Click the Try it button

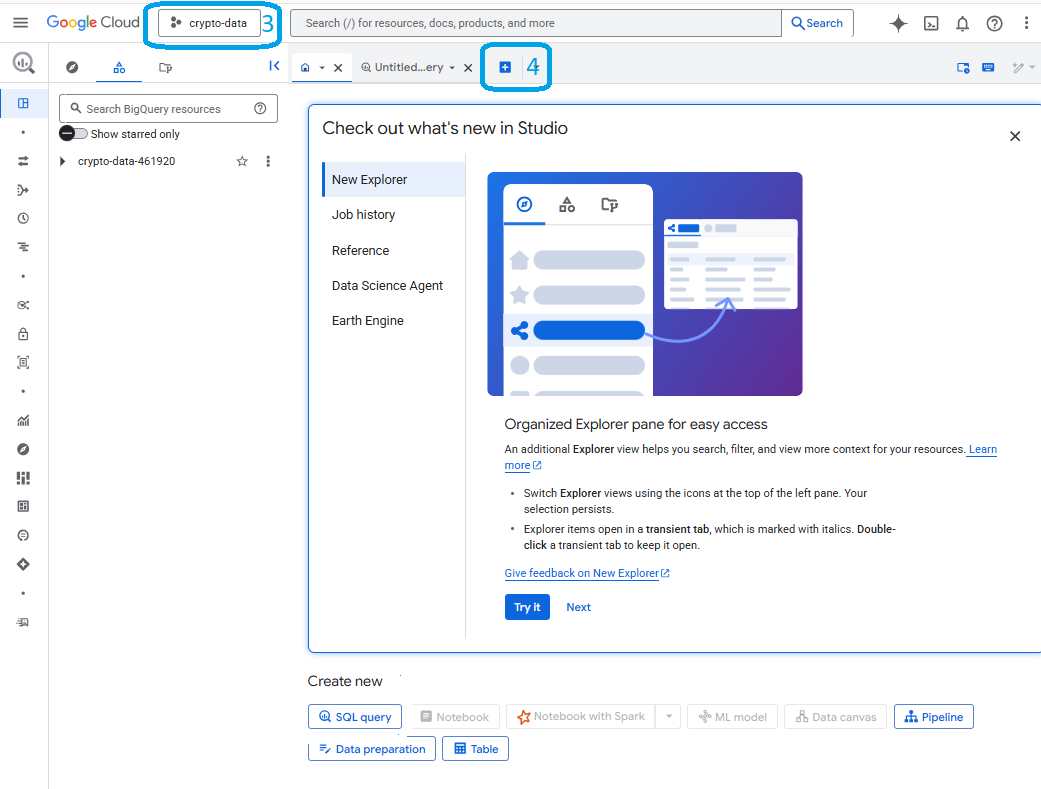coord(527,607)
